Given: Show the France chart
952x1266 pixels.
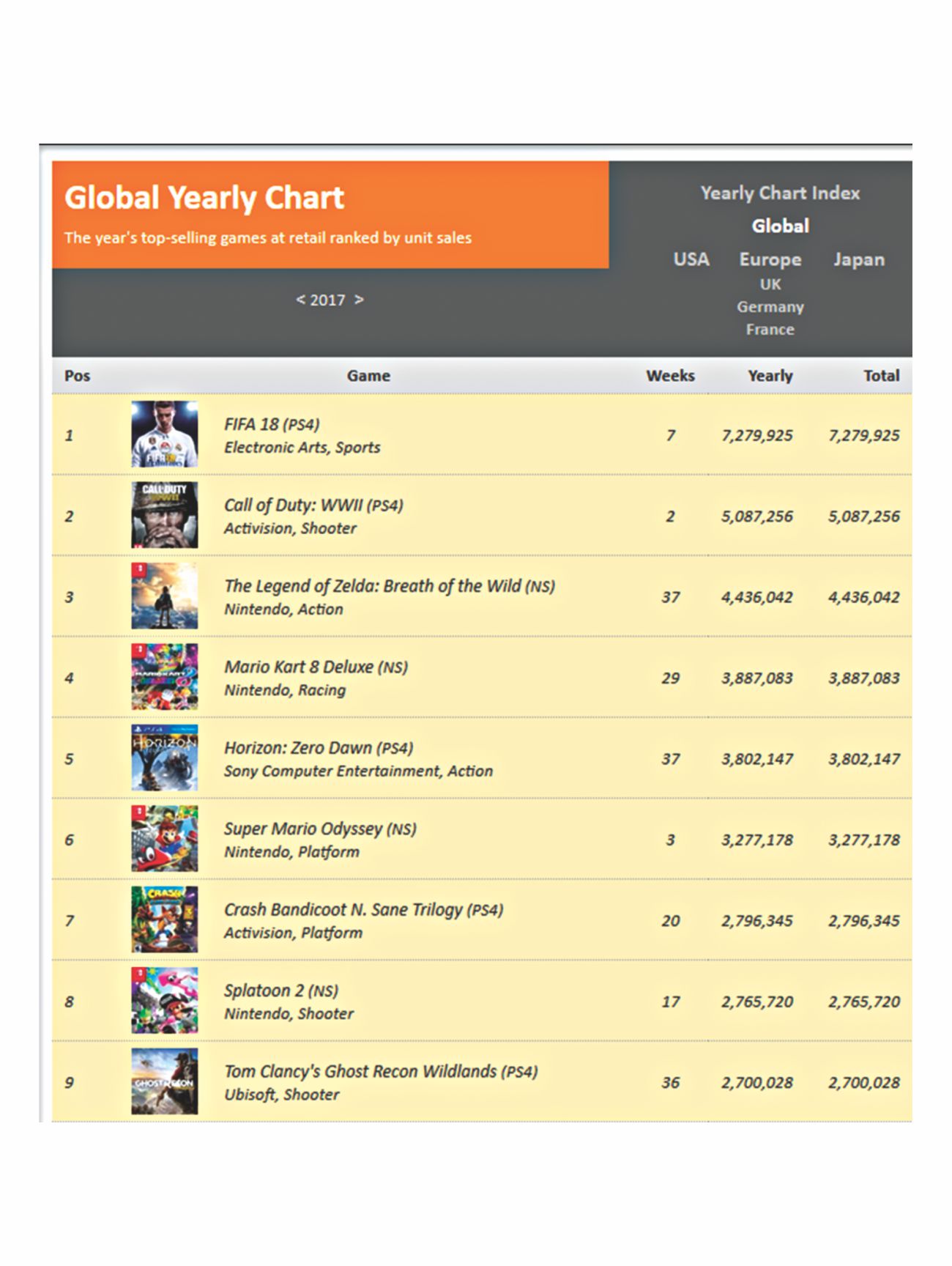Looking at the screenshot, I should 770,330.
